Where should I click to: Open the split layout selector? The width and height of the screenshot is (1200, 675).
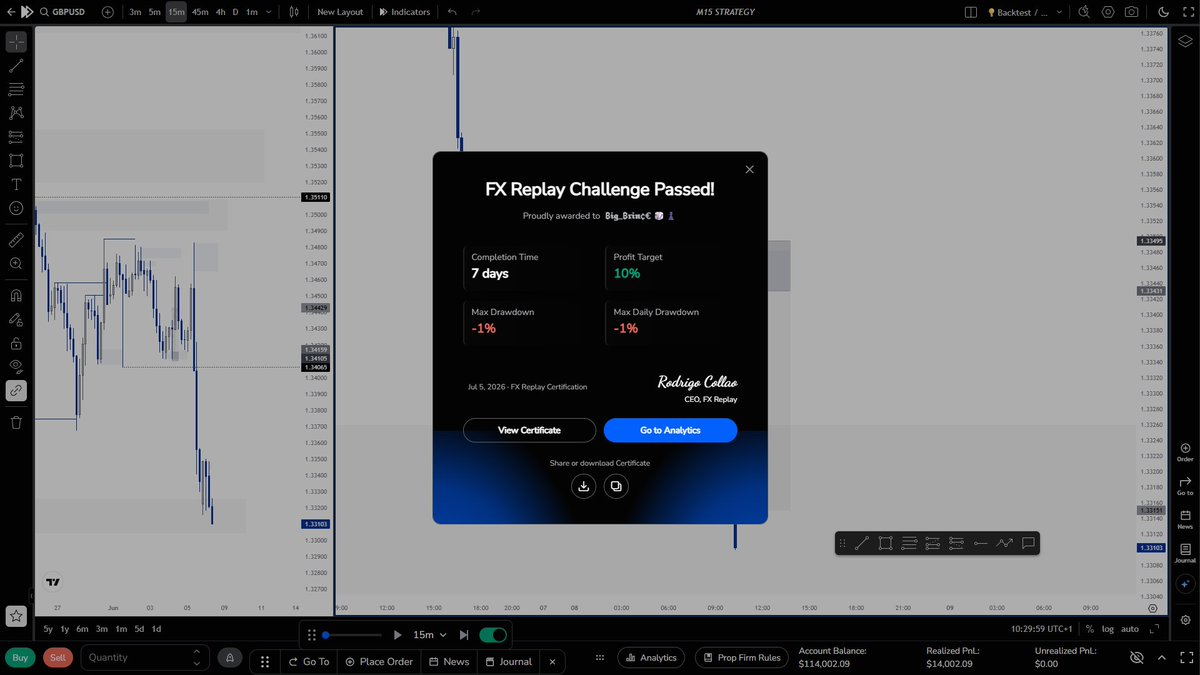(970, 12)
